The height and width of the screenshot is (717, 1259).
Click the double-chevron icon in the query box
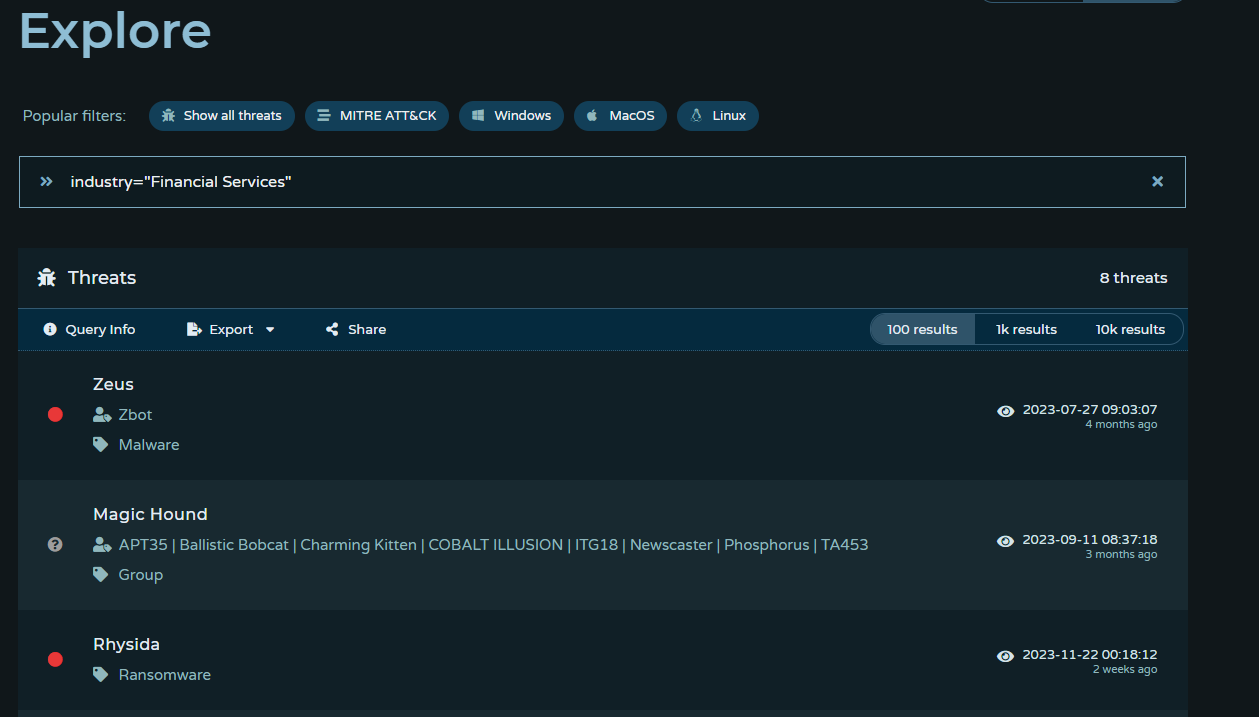[46, 182]
